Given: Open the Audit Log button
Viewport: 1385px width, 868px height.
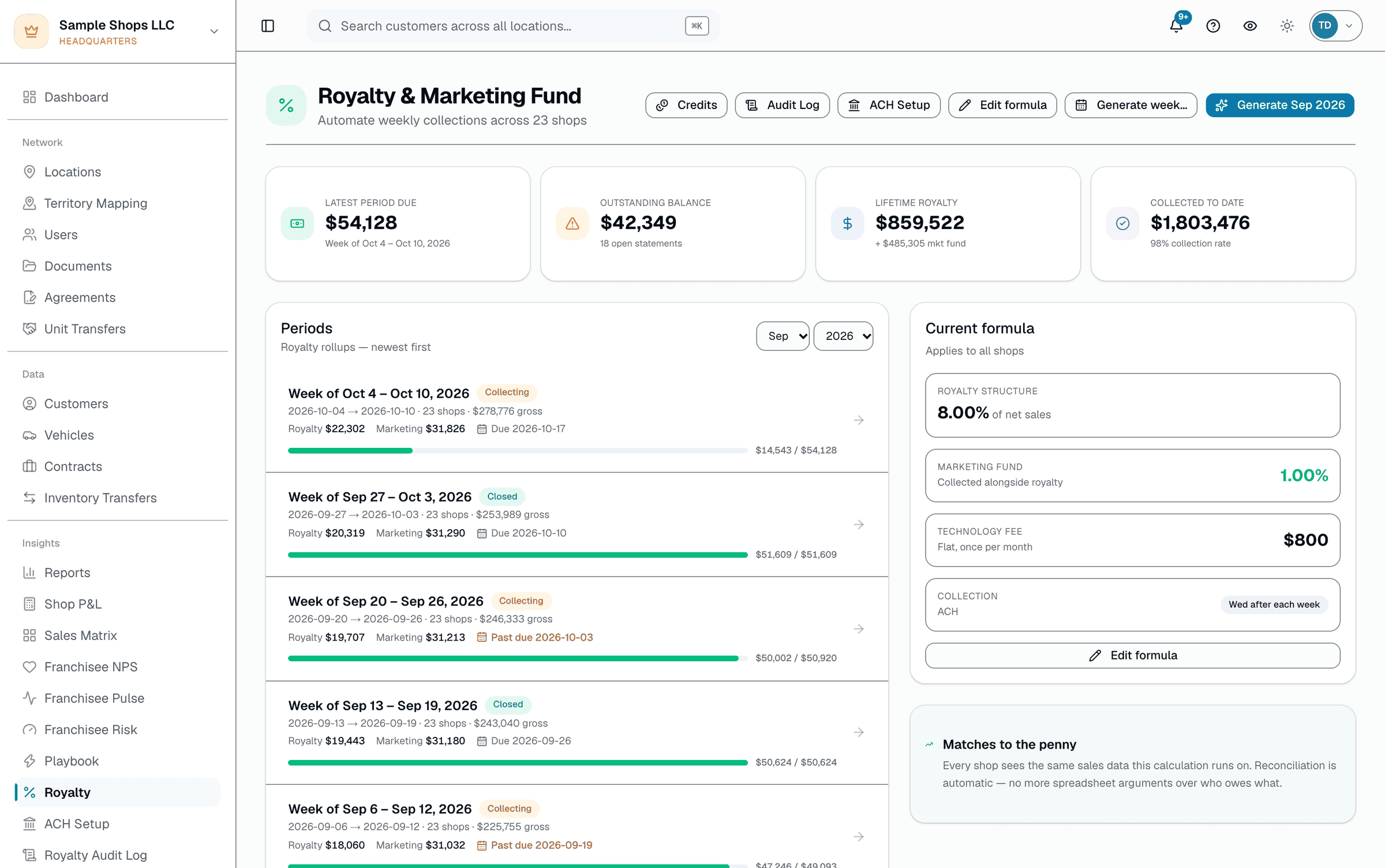Looking at the screenshot, I should pyautogui.click(x=782, y=105).
